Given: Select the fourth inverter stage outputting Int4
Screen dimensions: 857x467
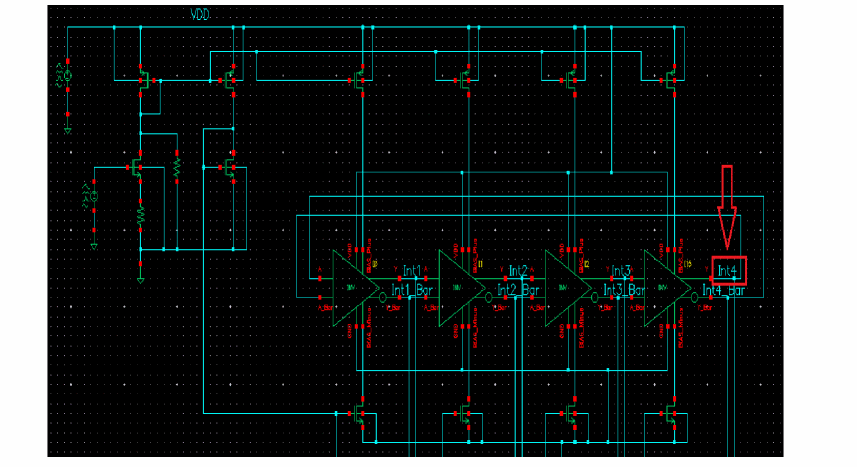Looking at the screenshot, I should coord(669,288).
